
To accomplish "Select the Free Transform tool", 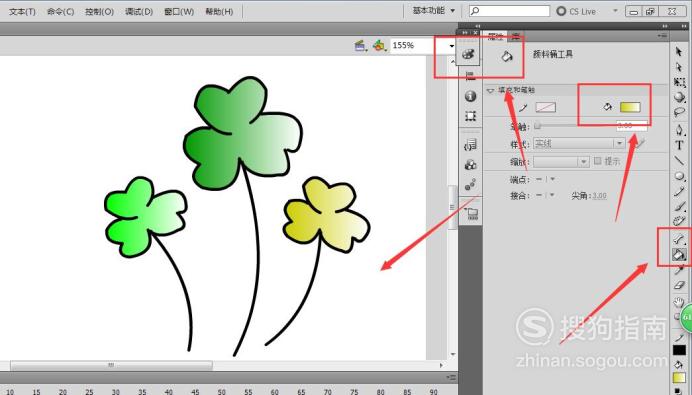I will (x=679, y=82).
